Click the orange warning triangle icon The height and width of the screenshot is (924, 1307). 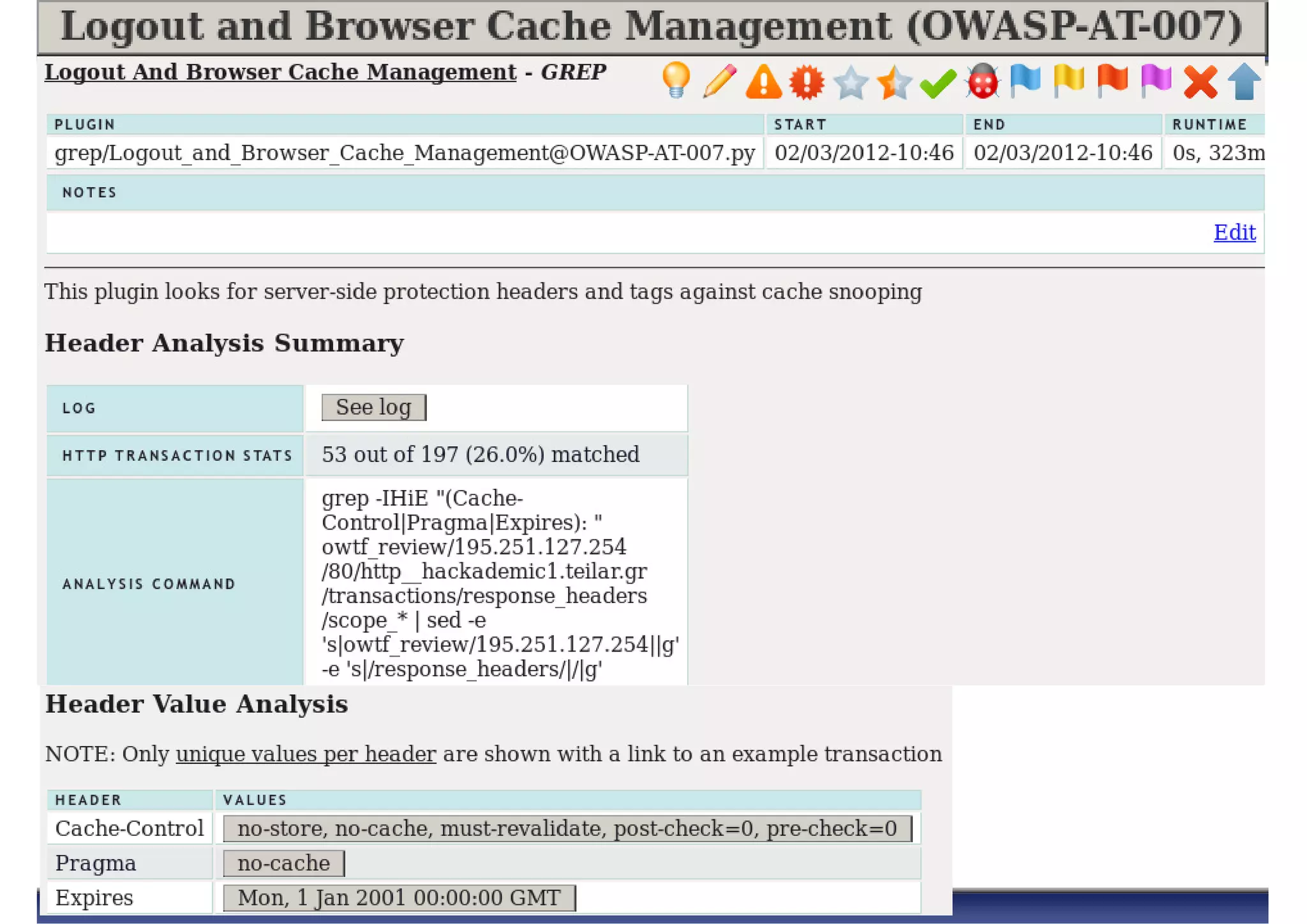coord(763,82)
